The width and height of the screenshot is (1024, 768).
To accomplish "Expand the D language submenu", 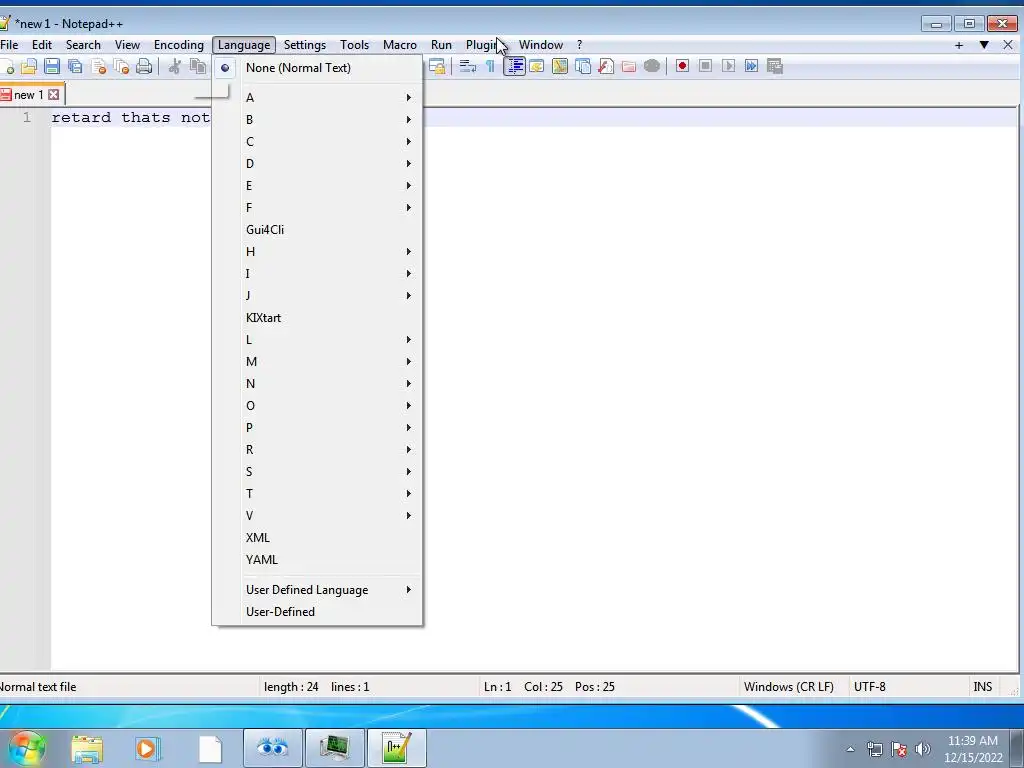I will pyautogui.click(x=317, y=164).
